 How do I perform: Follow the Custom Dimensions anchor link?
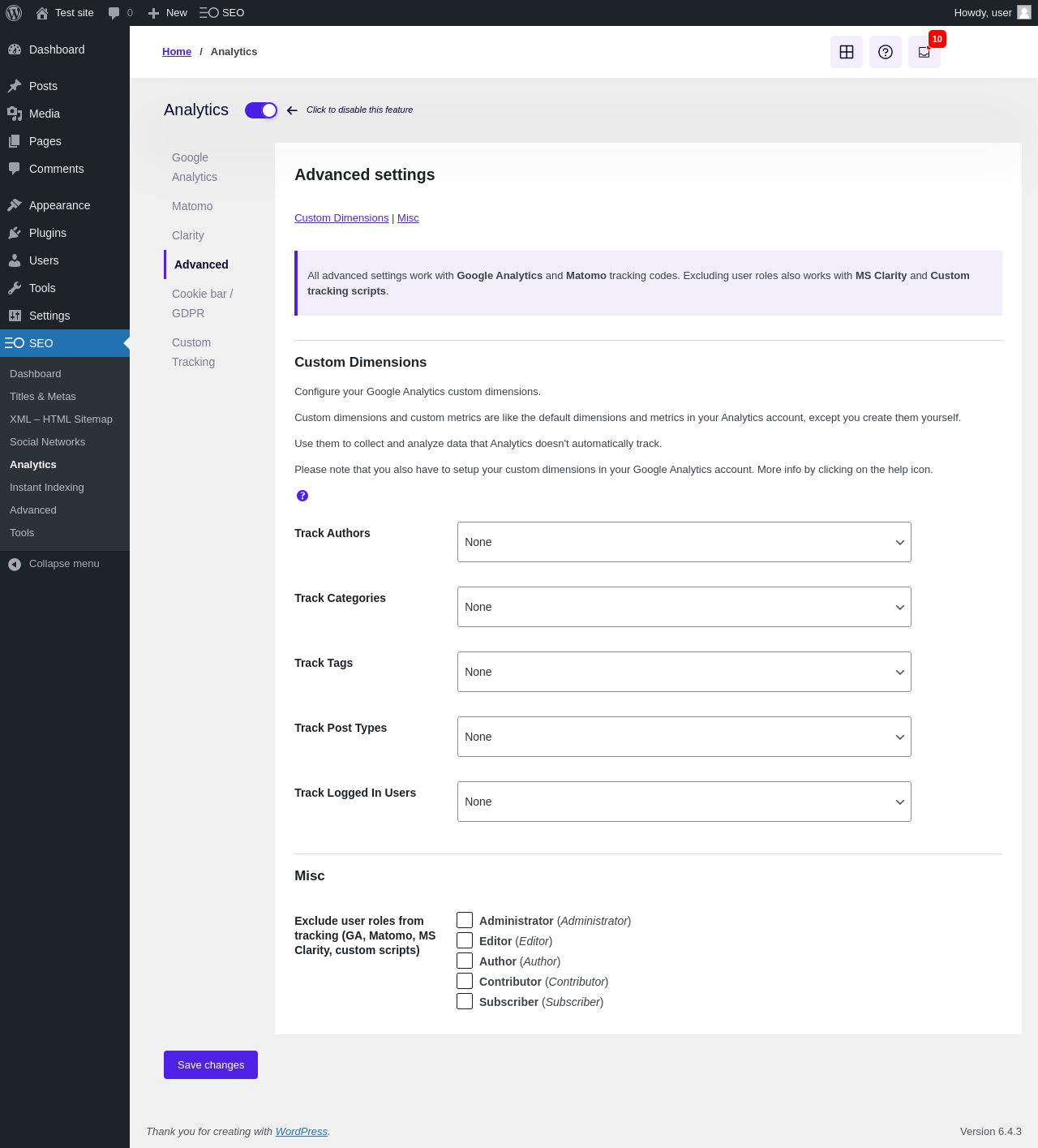[341, 218]
